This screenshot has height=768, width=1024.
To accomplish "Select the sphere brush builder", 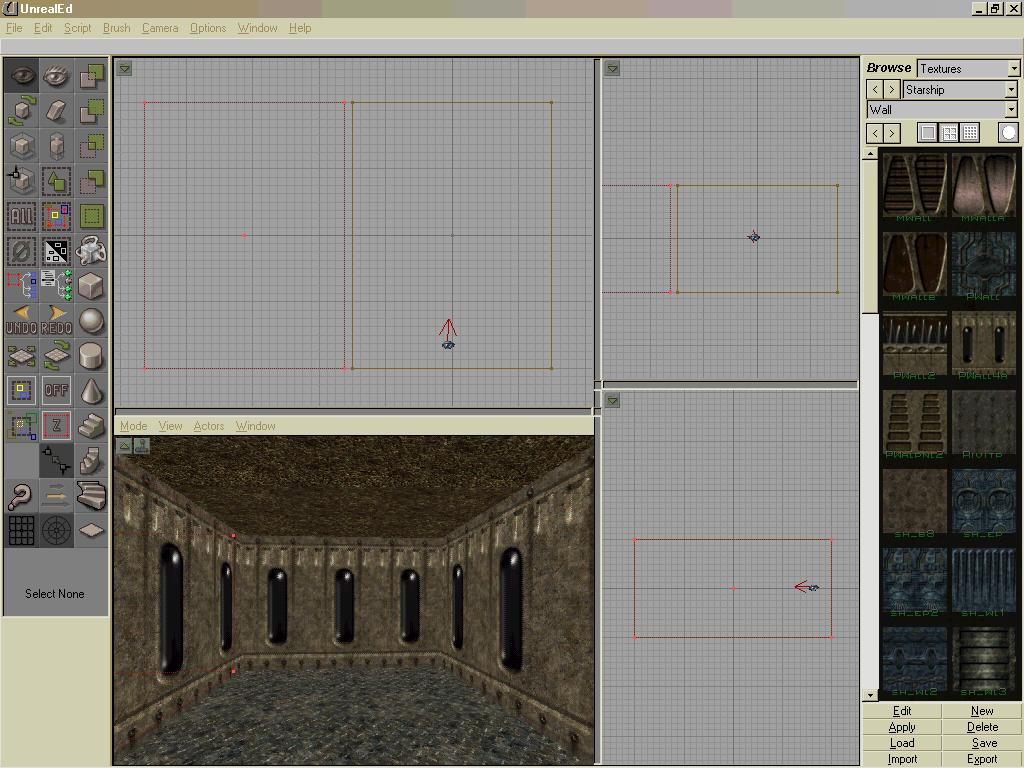I will pos(91,320).
